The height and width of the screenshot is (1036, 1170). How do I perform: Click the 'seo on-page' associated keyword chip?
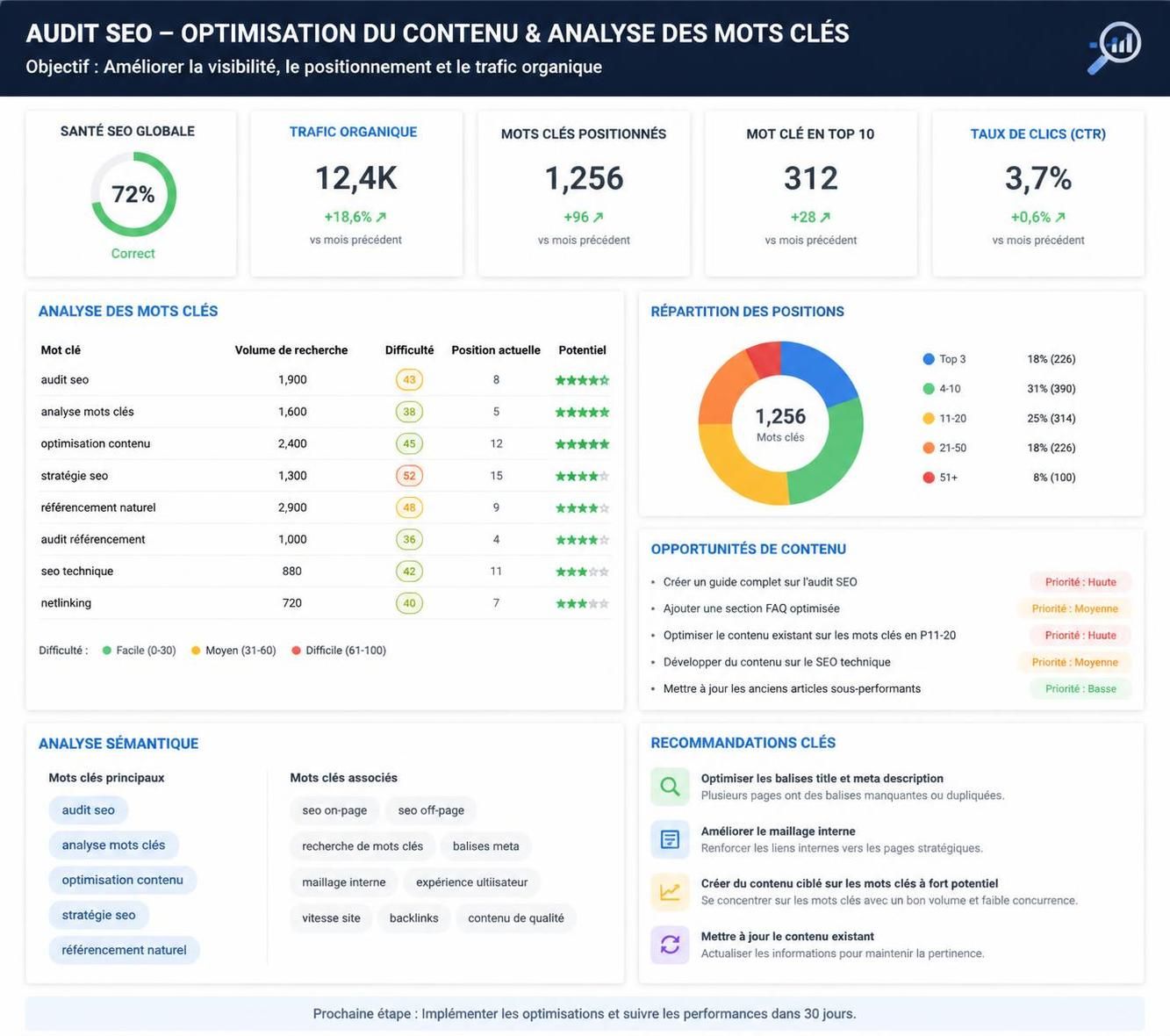coord(334,809)
